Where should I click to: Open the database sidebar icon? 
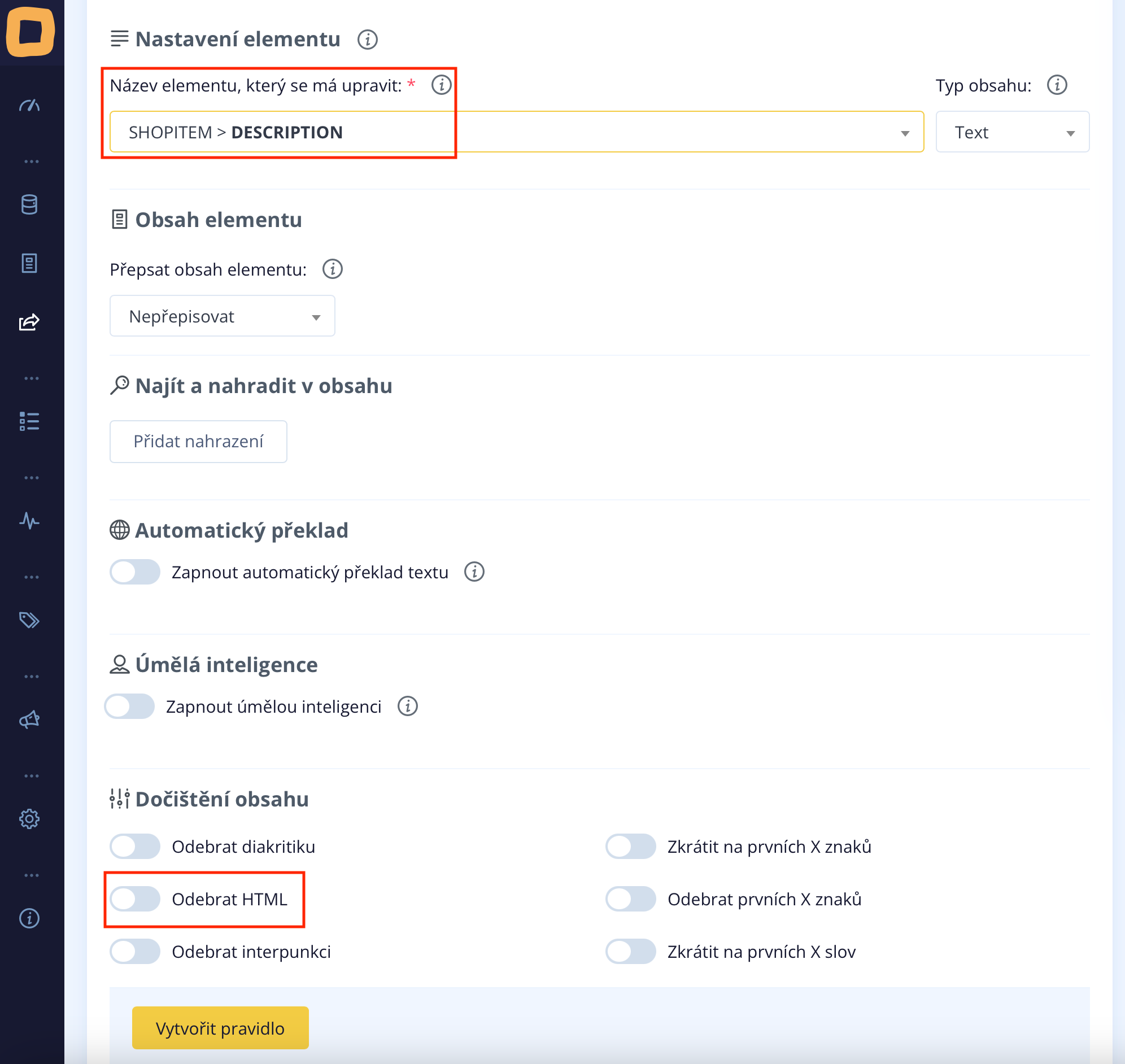pyautogui.click(x=29, y=204)
